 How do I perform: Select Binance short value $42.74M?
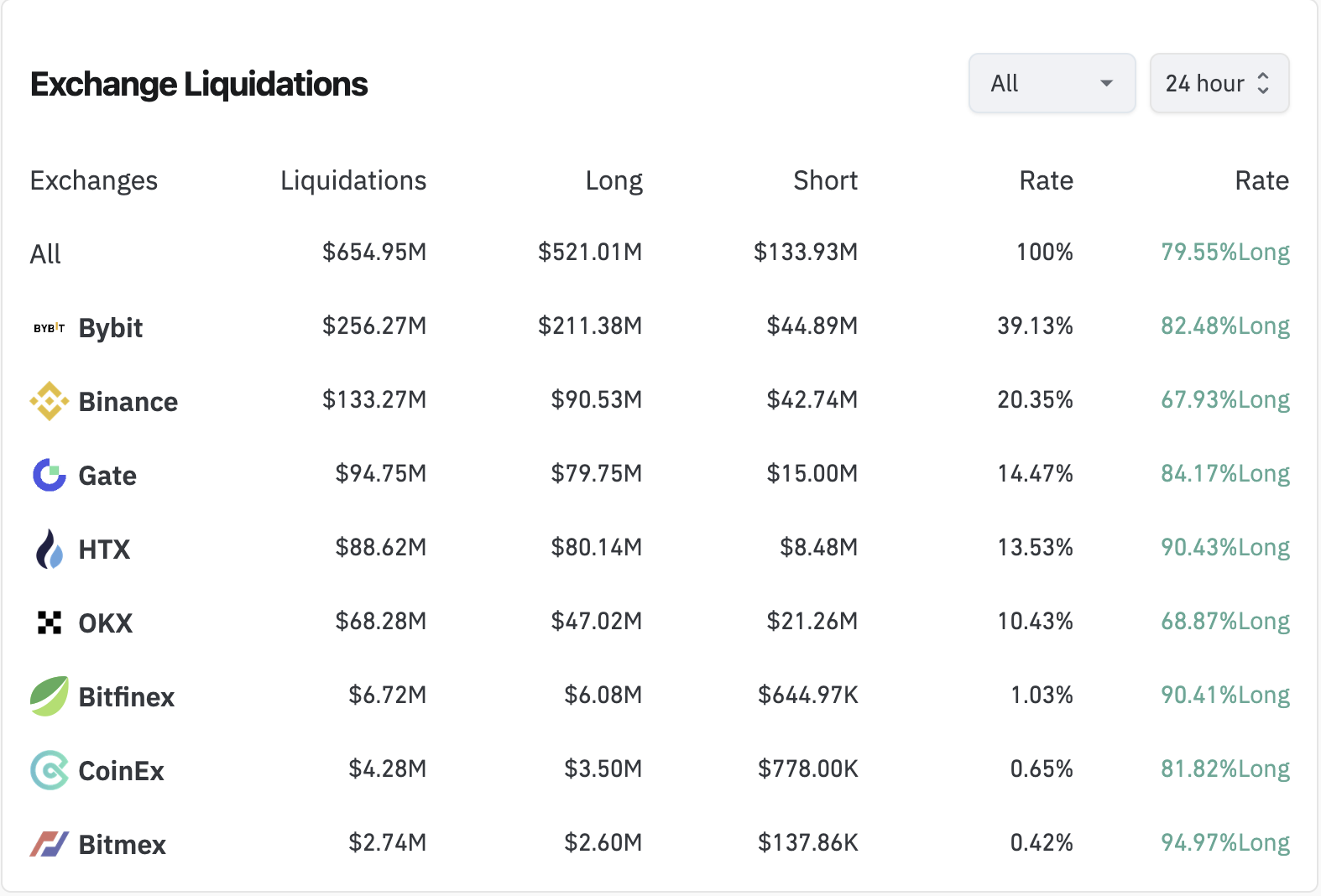click(x=812, y=399)
